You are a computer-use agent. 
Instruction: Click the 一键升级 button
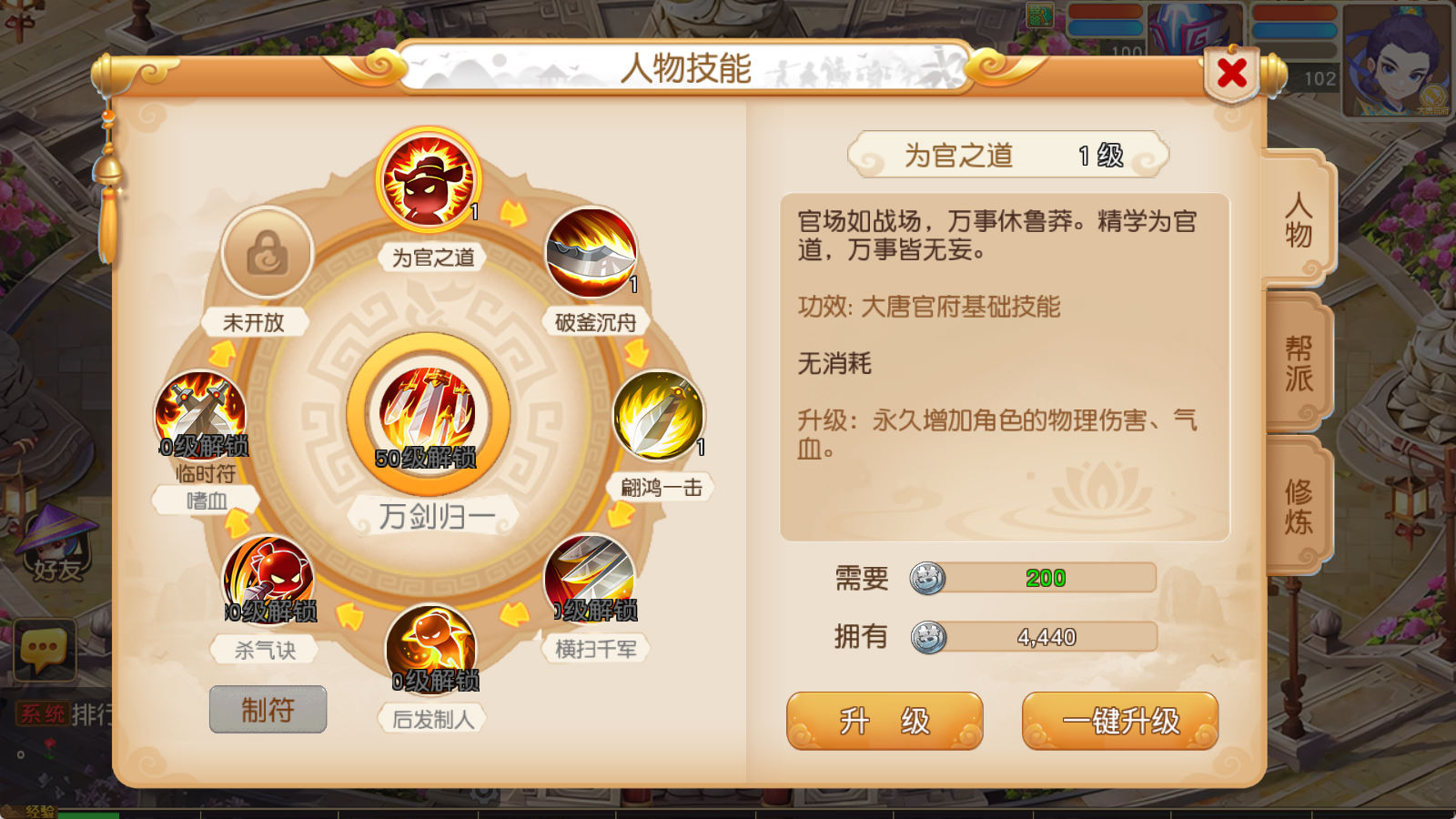(x=1120, y=721)
